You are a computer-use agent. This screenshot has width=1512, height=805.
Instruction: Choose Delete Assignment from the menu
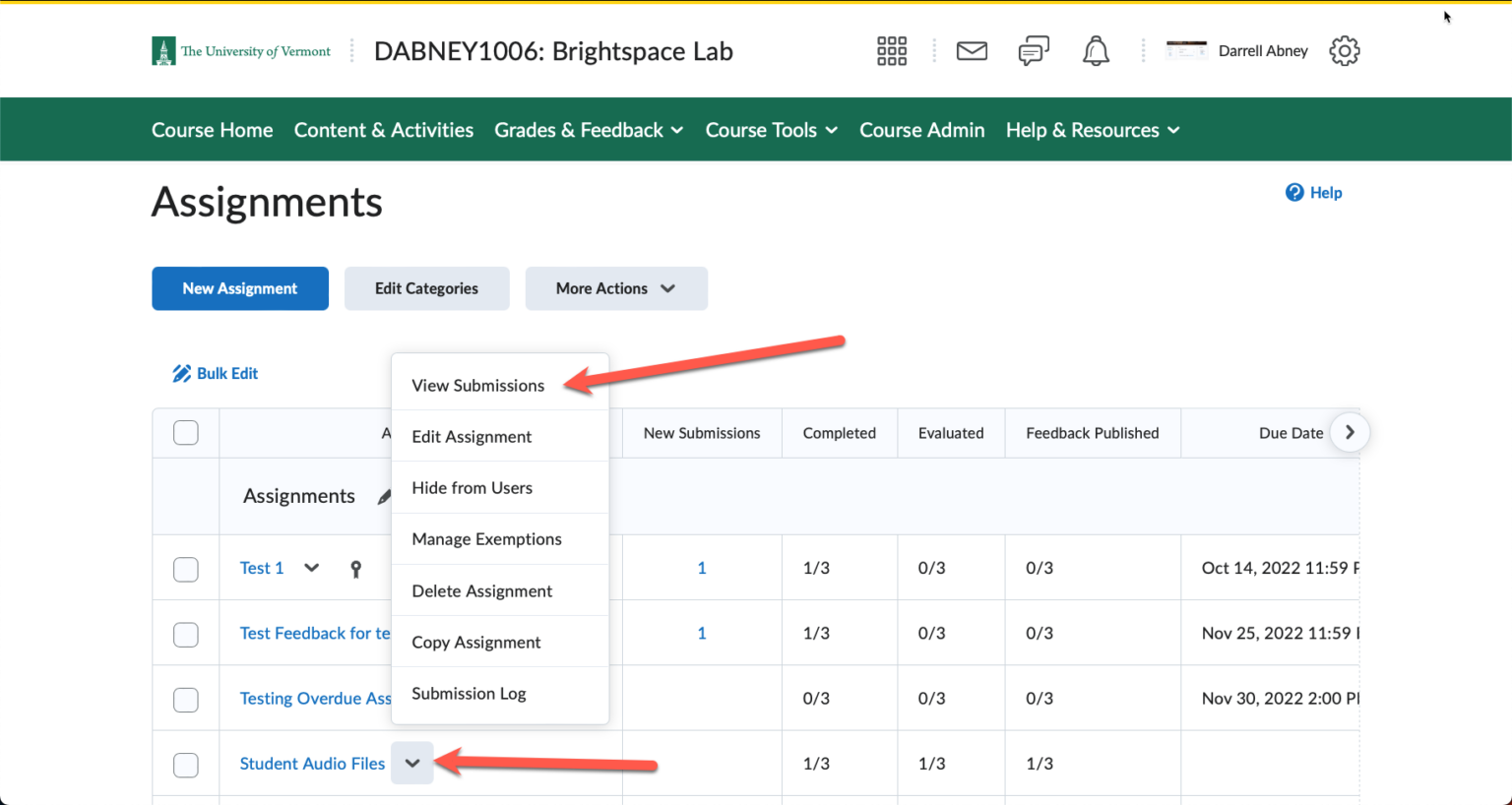pos(481,590)
